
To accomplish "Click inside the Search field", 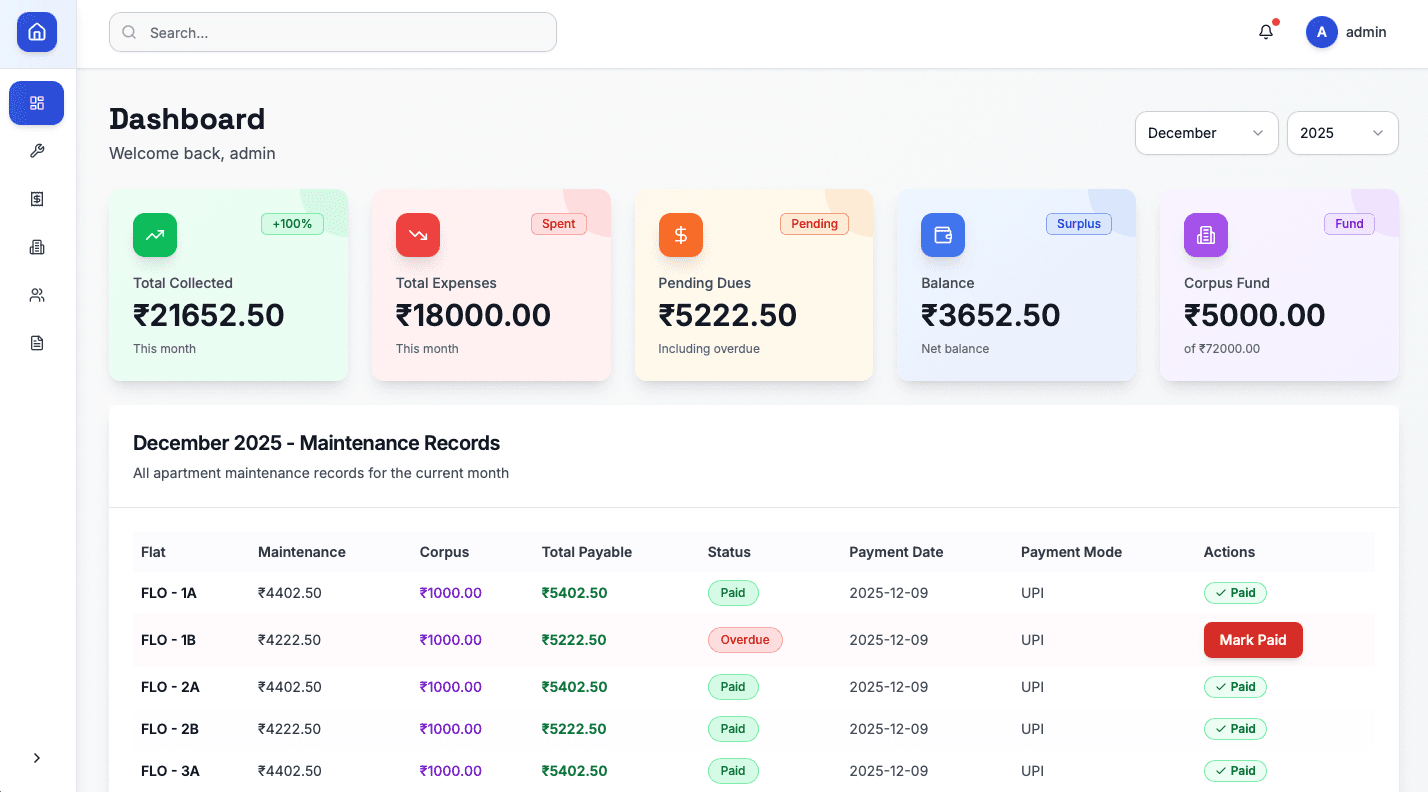I will pyautogui.click(x=332, y=31).
